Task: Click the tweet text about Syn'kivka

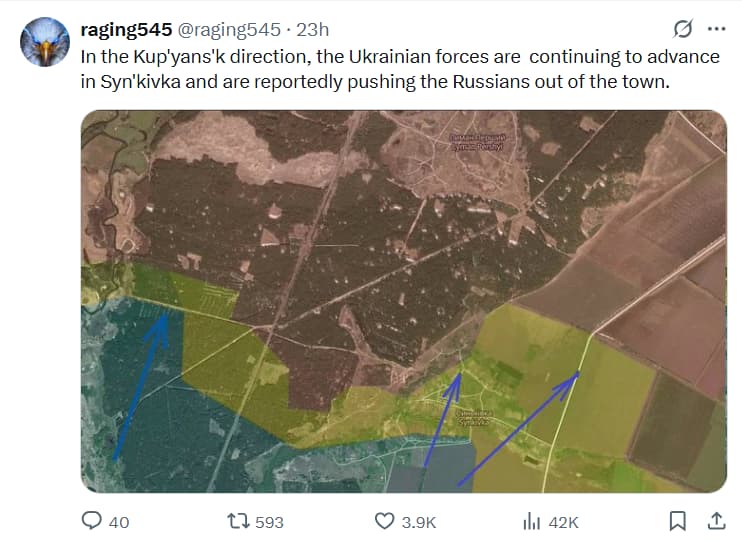Action: click(400, 69)
